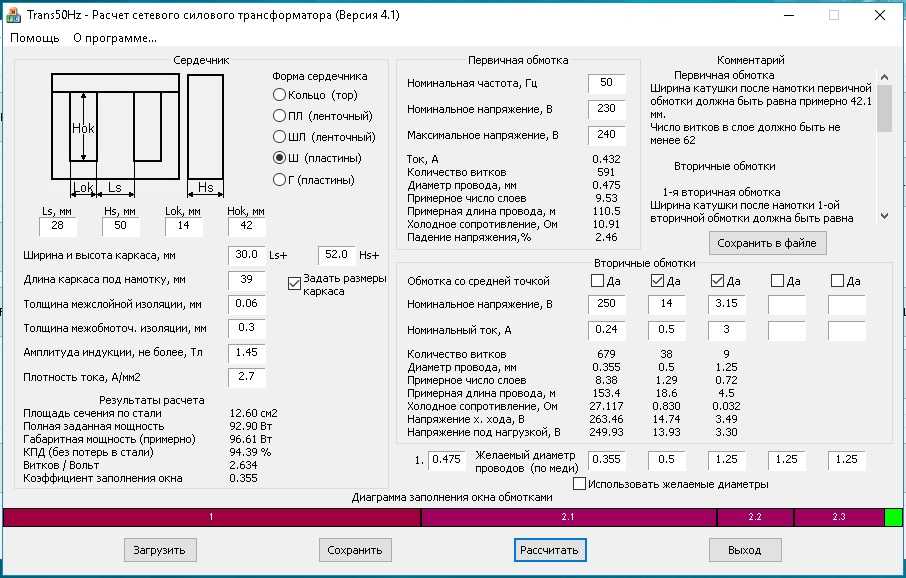906x578 pixels.
Task: Click the secondary voltage field showing 250
Action: pos(606,304)
